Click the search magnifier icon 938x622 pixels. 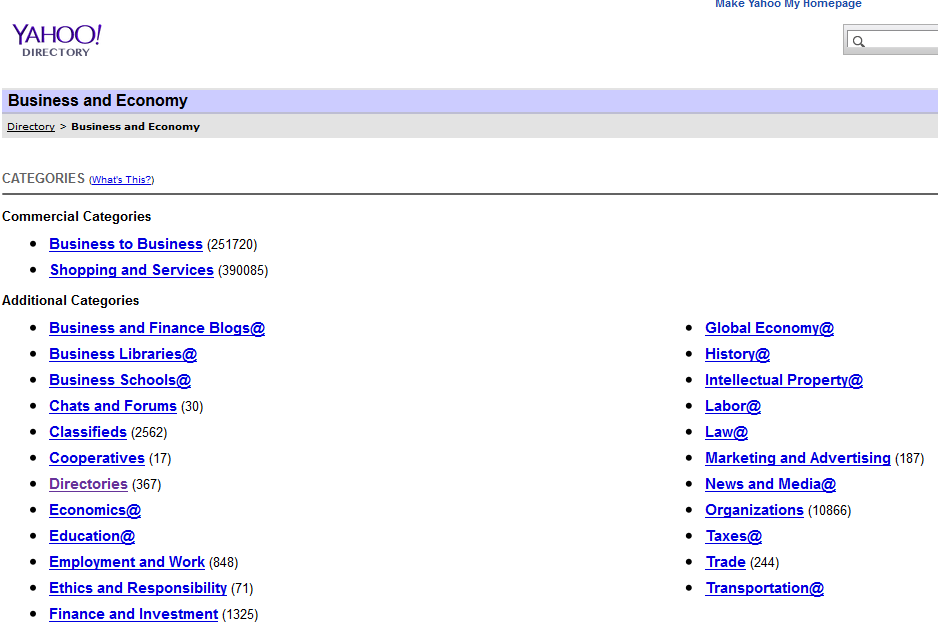pyautogui.click(x=858, y=41)
